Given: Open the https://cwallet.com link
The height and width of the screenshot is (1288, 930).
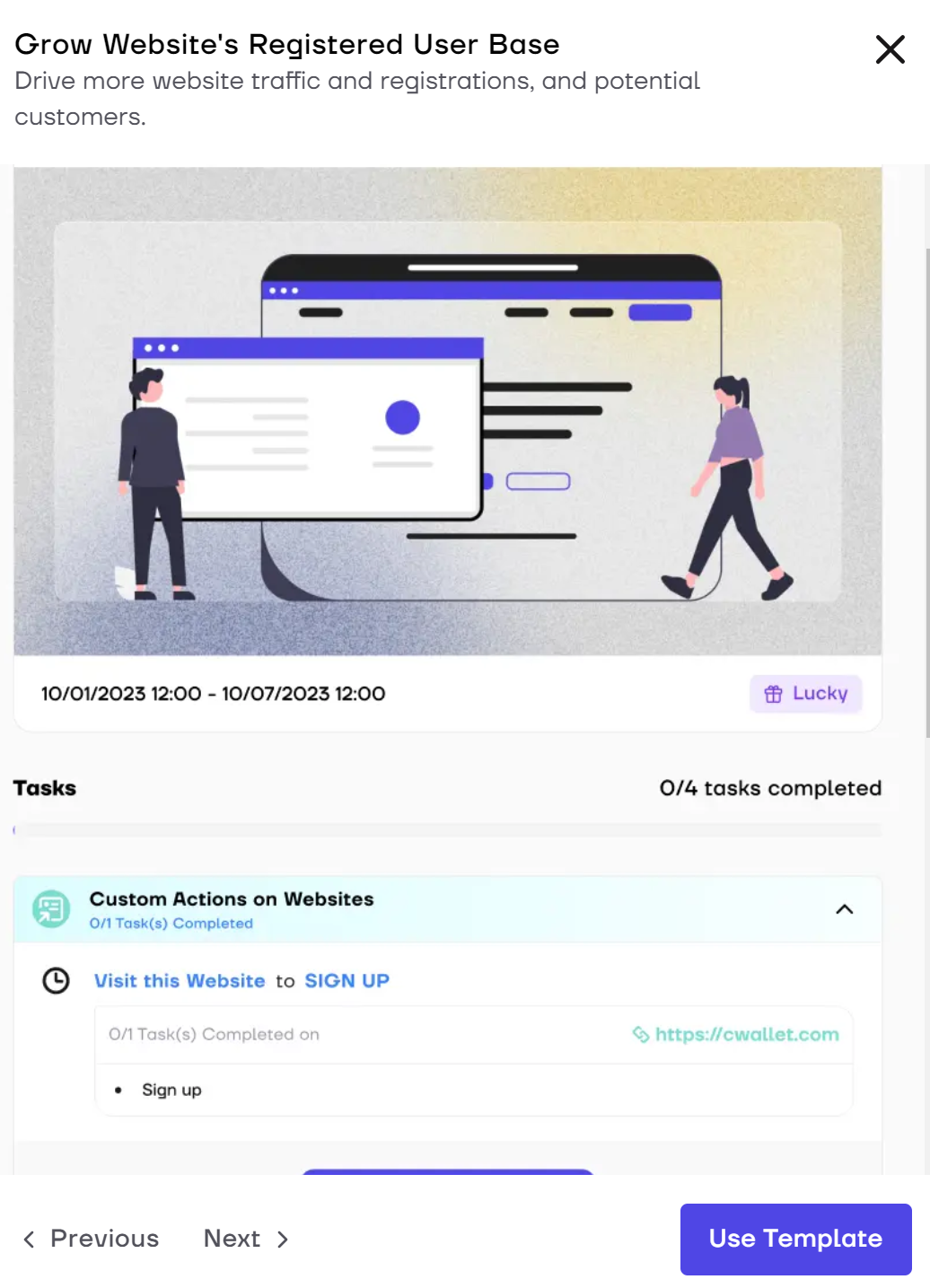Looking at the screenshot, I should coord(747,1034).
